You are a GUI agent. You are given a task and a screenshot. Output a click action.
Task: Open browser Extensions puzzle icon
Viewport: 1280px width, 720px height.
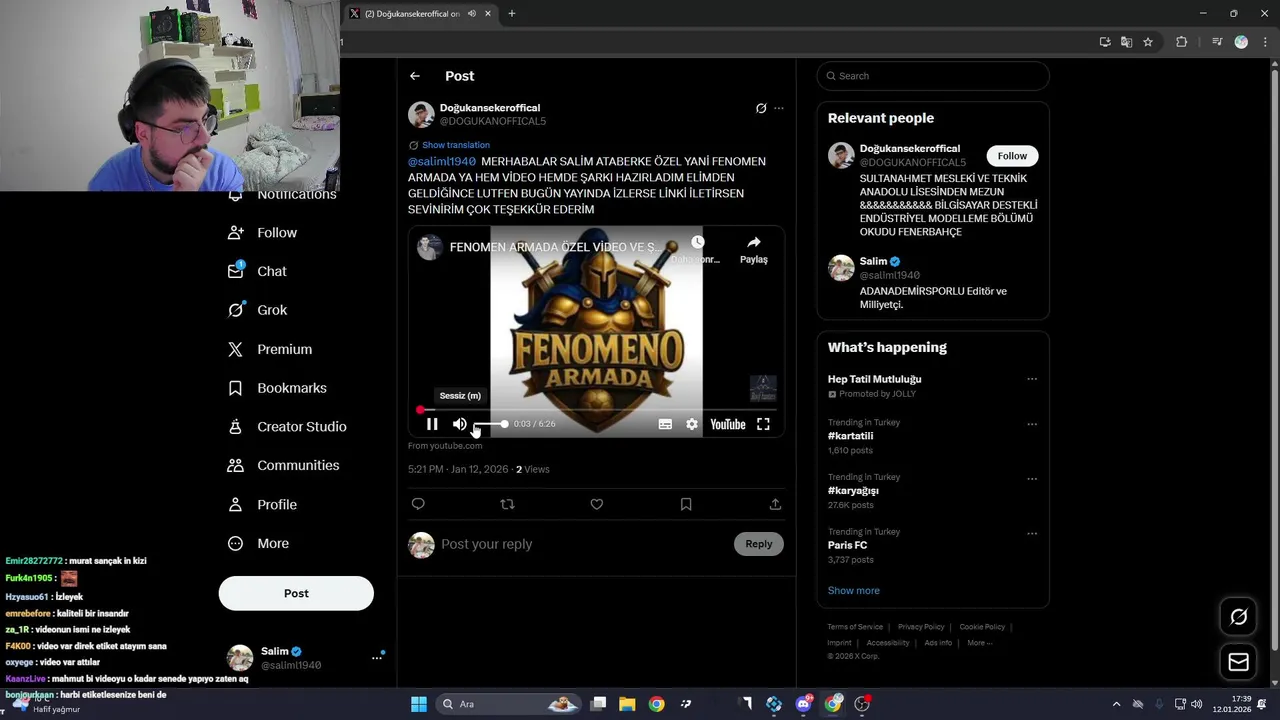pyautogui.click(x=1181, y=42)
